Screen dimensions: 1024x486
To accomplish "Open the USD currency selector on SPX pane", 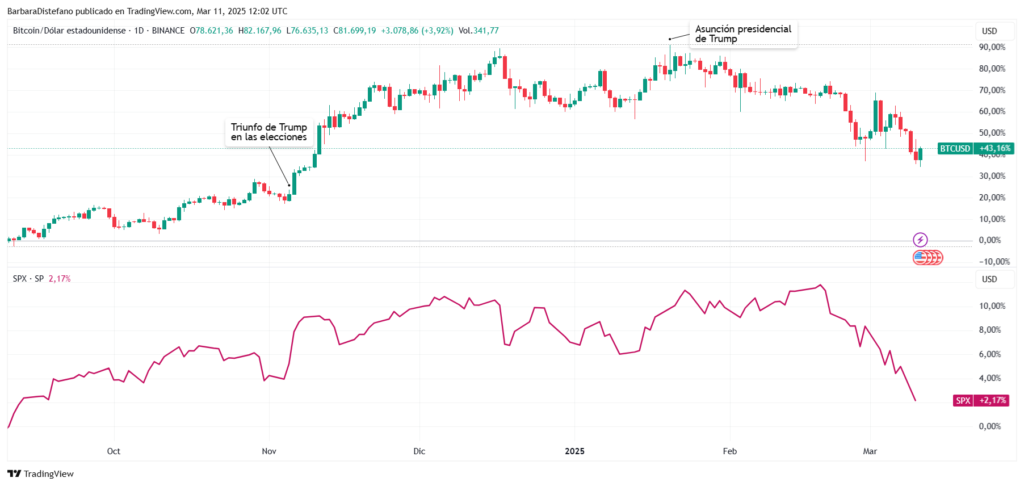I will 989,279.
